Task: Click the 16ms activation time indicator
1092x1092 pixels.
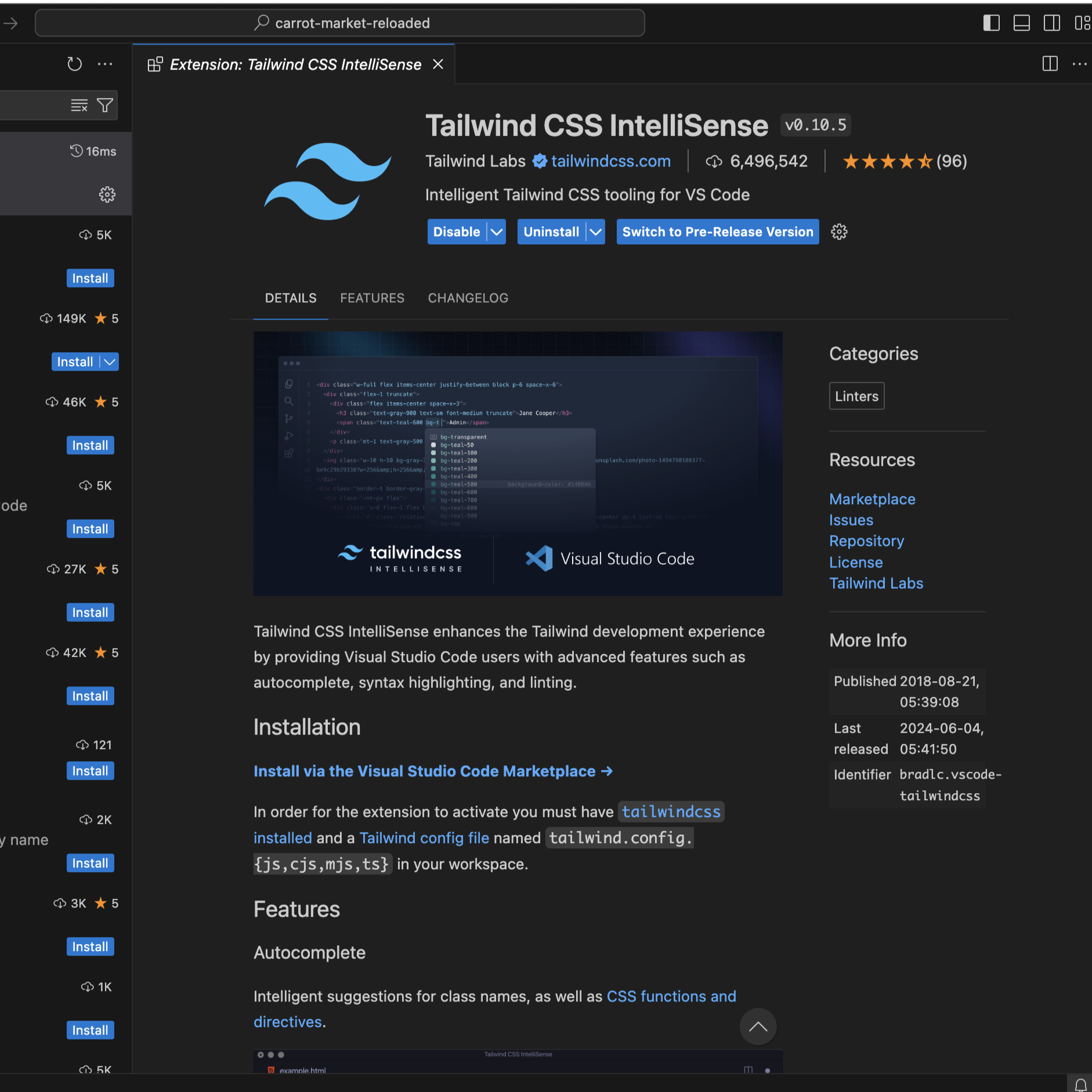Action: click(x=93, y=151)
